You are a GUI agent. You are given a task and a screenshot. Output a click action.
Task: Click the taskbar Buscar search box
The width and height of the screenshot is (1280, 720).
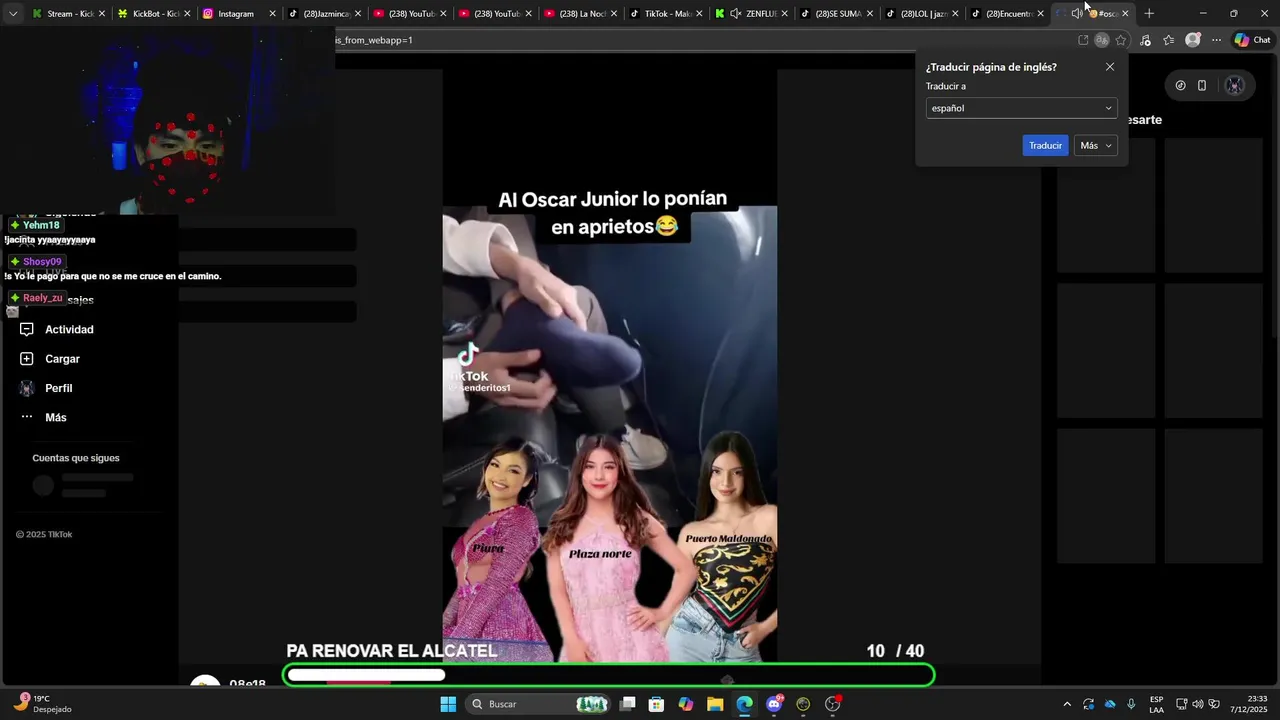tap(536, 704)
